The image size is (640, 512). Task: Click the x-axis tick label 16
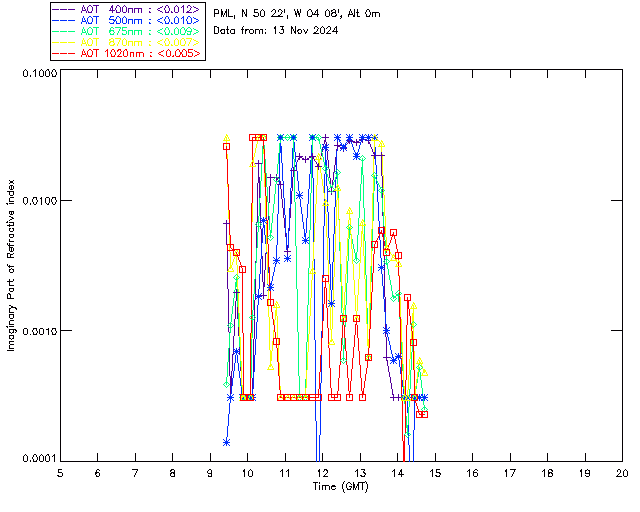point(472,473)
